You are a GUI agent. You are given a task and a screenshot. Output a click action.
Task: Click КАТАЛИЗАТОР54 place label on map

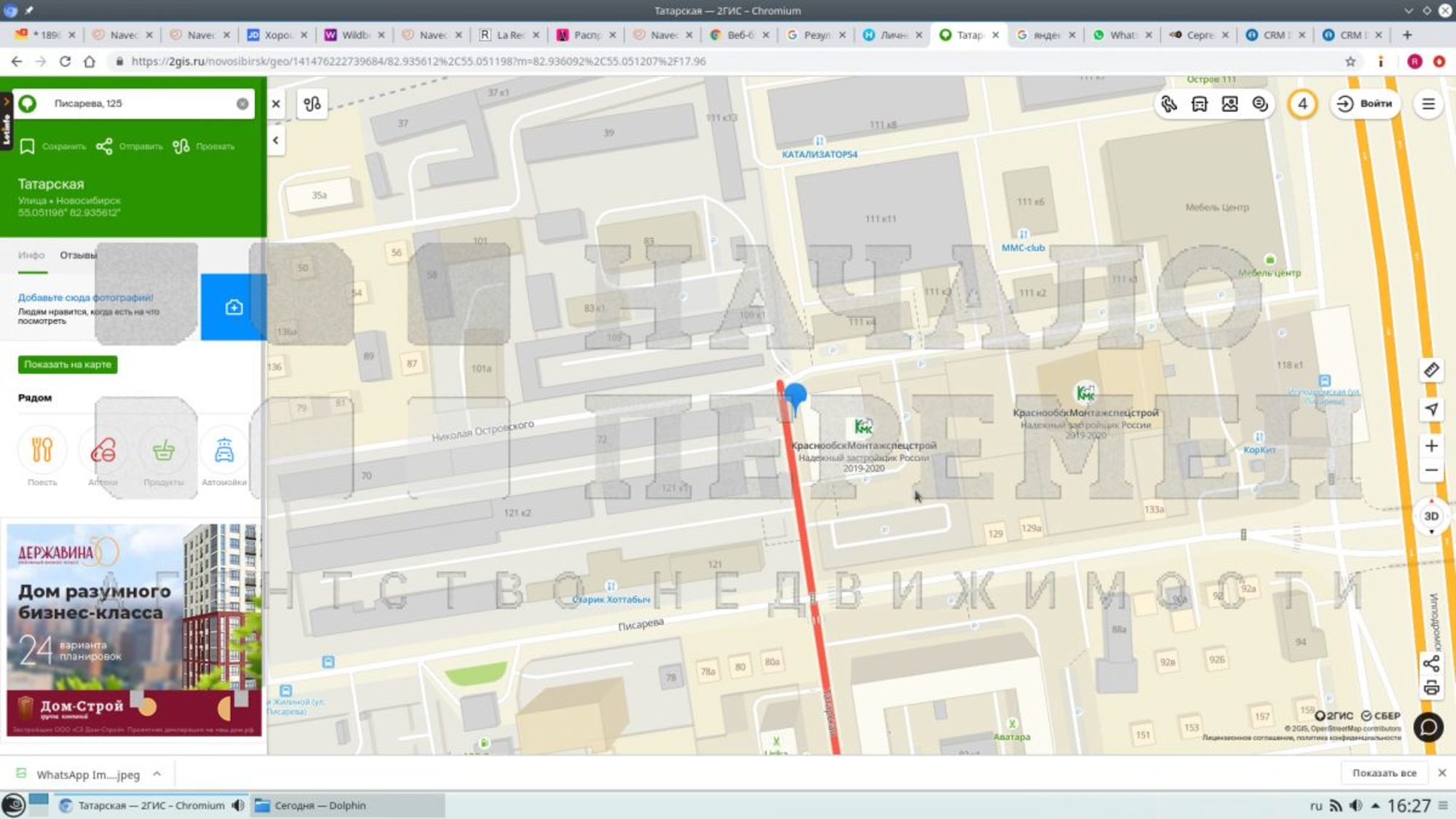(819, 154)
